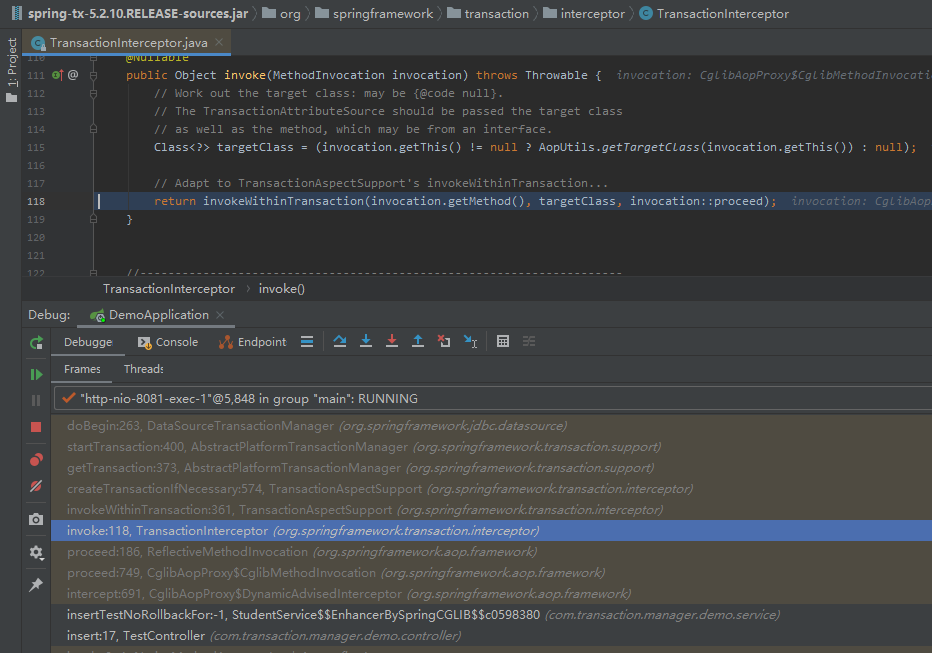Image resolution: width=932 pixels, height=653 pixels.
Task: Switch to Console tab
Action: [168, 342]
